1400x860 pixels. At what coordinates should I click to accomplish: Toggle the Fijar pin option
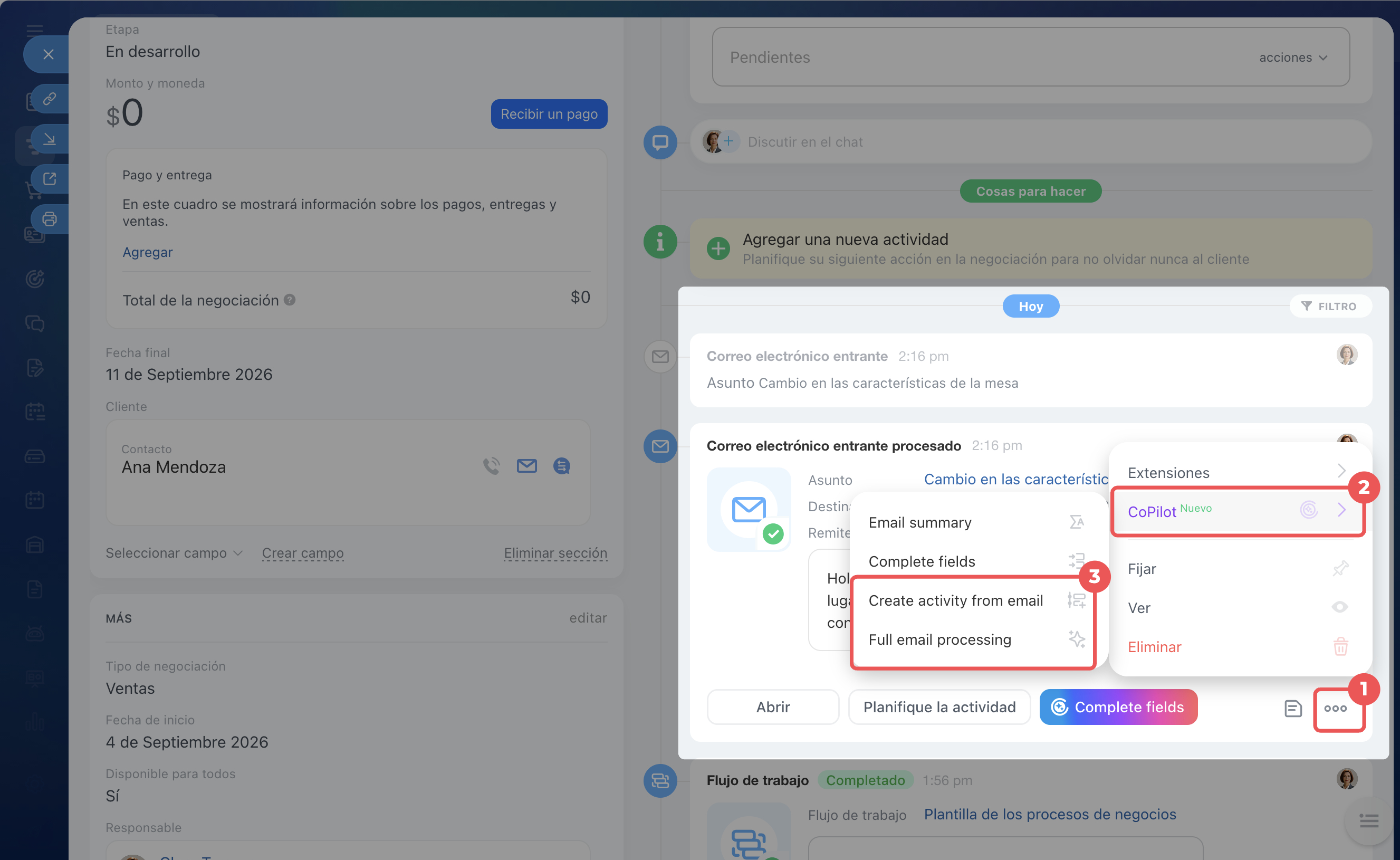1240,569
